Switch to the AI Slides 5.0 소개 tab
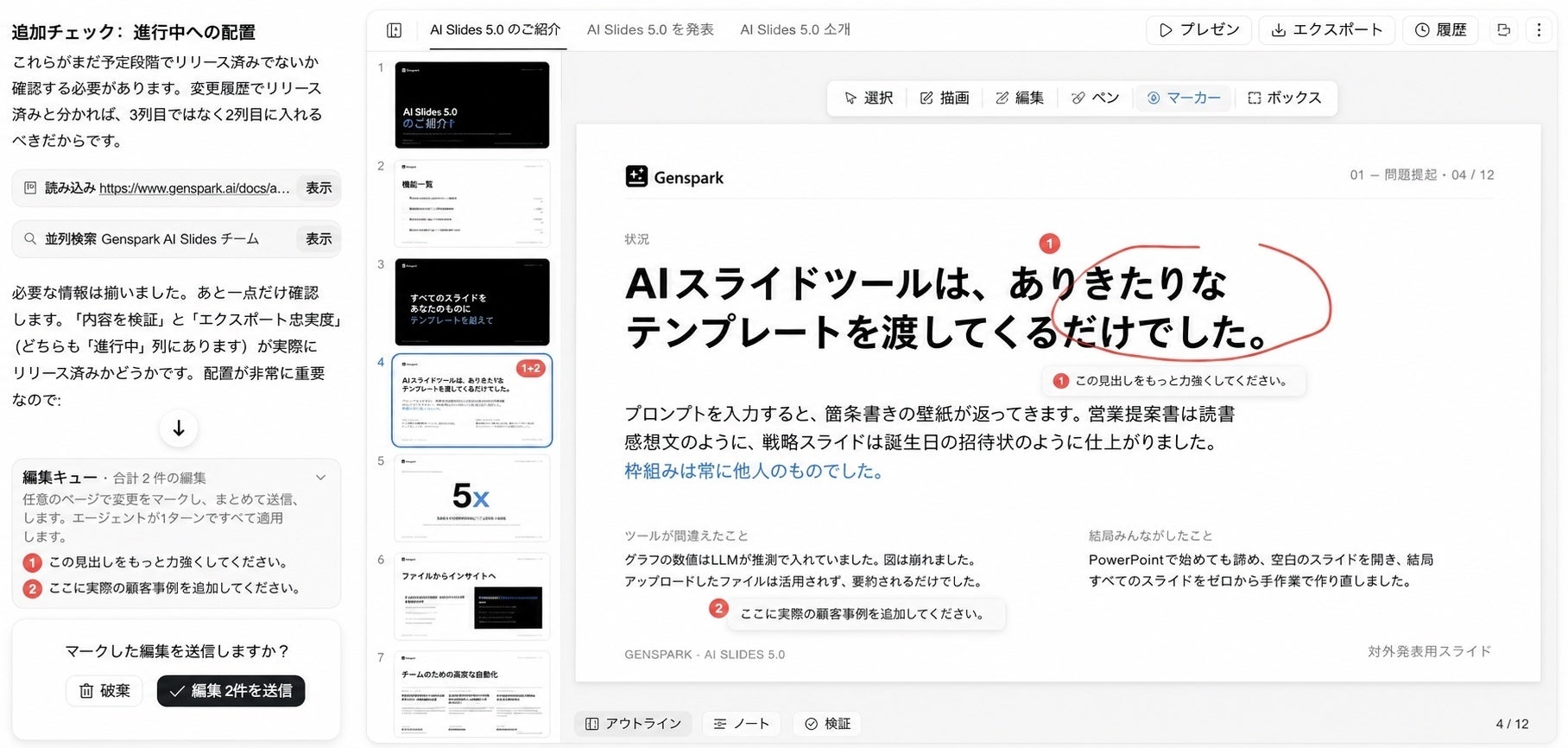Screen dimensions: 1568x748 coord(795,30)
